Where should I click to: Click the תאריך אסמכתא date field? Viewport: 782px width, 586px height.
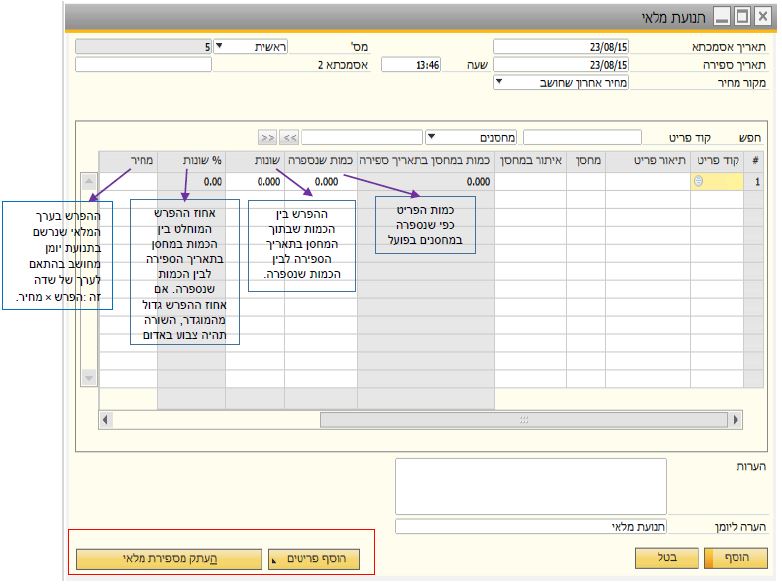(561, 47)
